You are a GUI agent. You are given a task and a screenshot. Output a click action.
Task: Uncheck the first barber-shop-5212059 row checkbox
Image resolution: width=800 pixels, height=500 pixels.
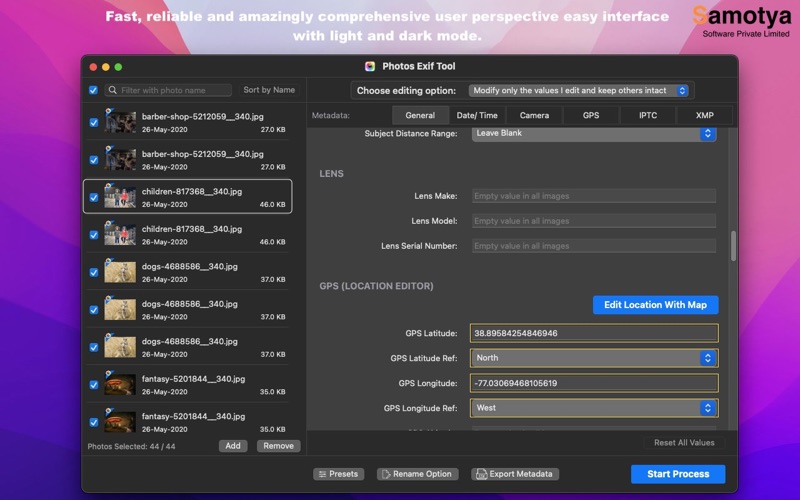94,122
